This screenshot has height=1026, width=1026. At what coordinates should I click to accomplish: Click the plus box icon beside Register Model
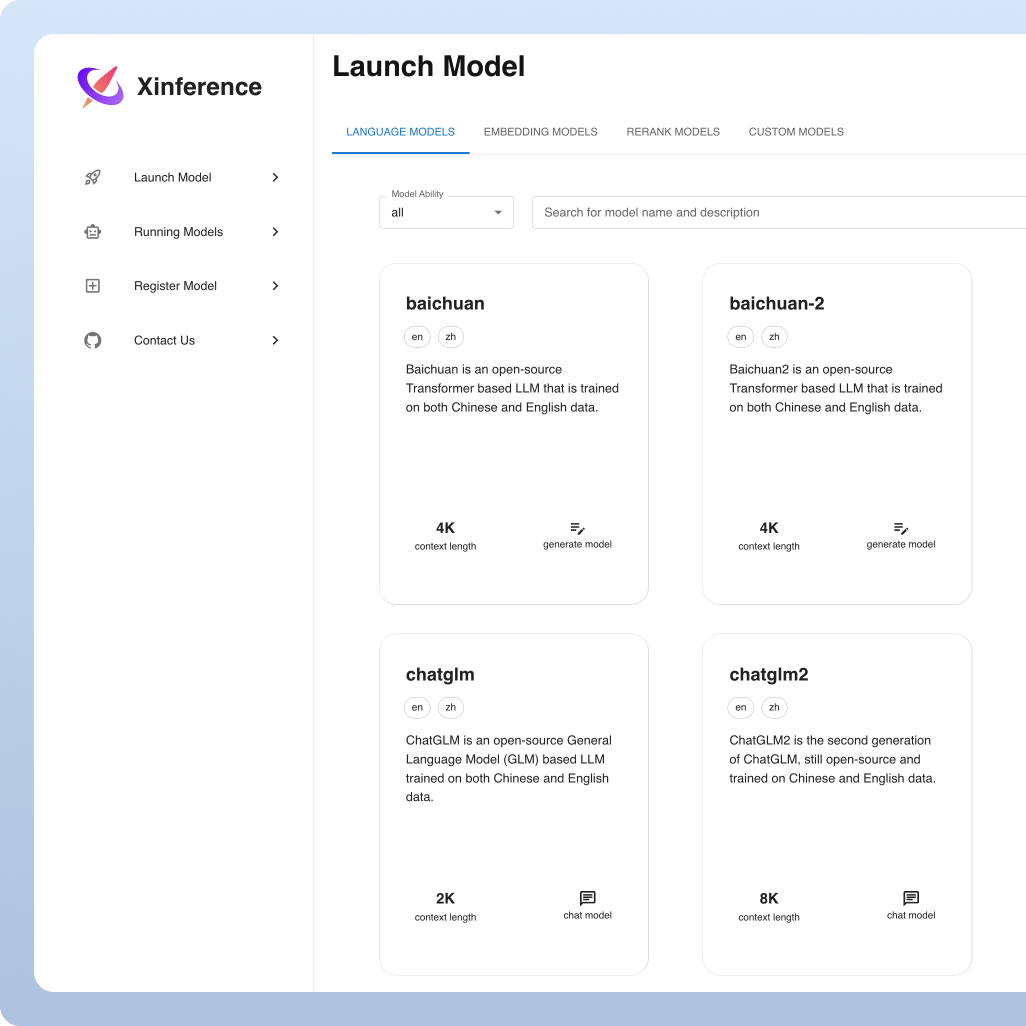[93, 286]
